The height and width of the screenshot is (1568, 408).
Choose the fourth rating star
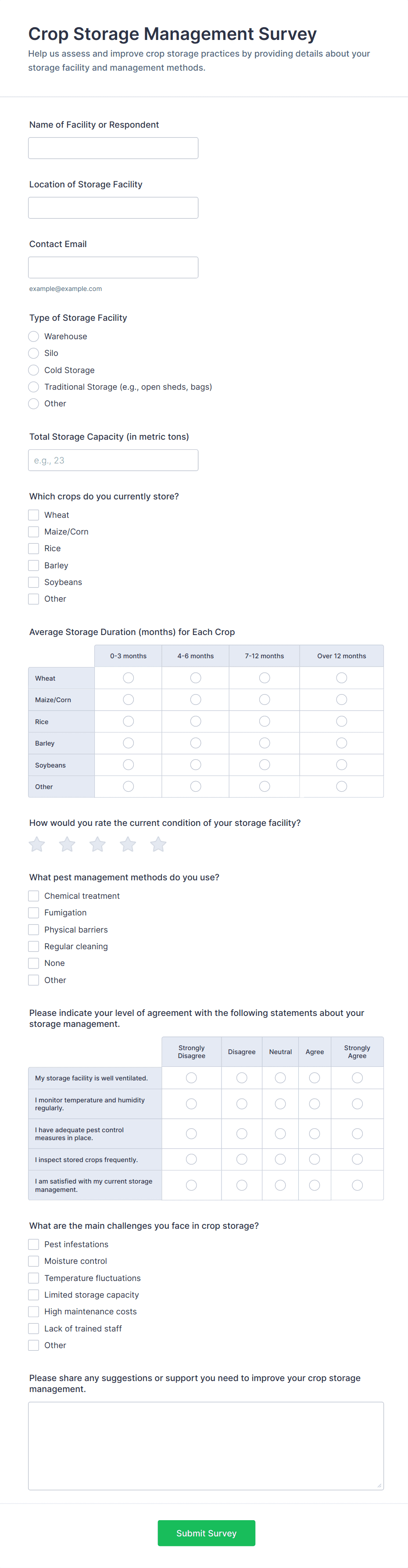click(128, 844)
